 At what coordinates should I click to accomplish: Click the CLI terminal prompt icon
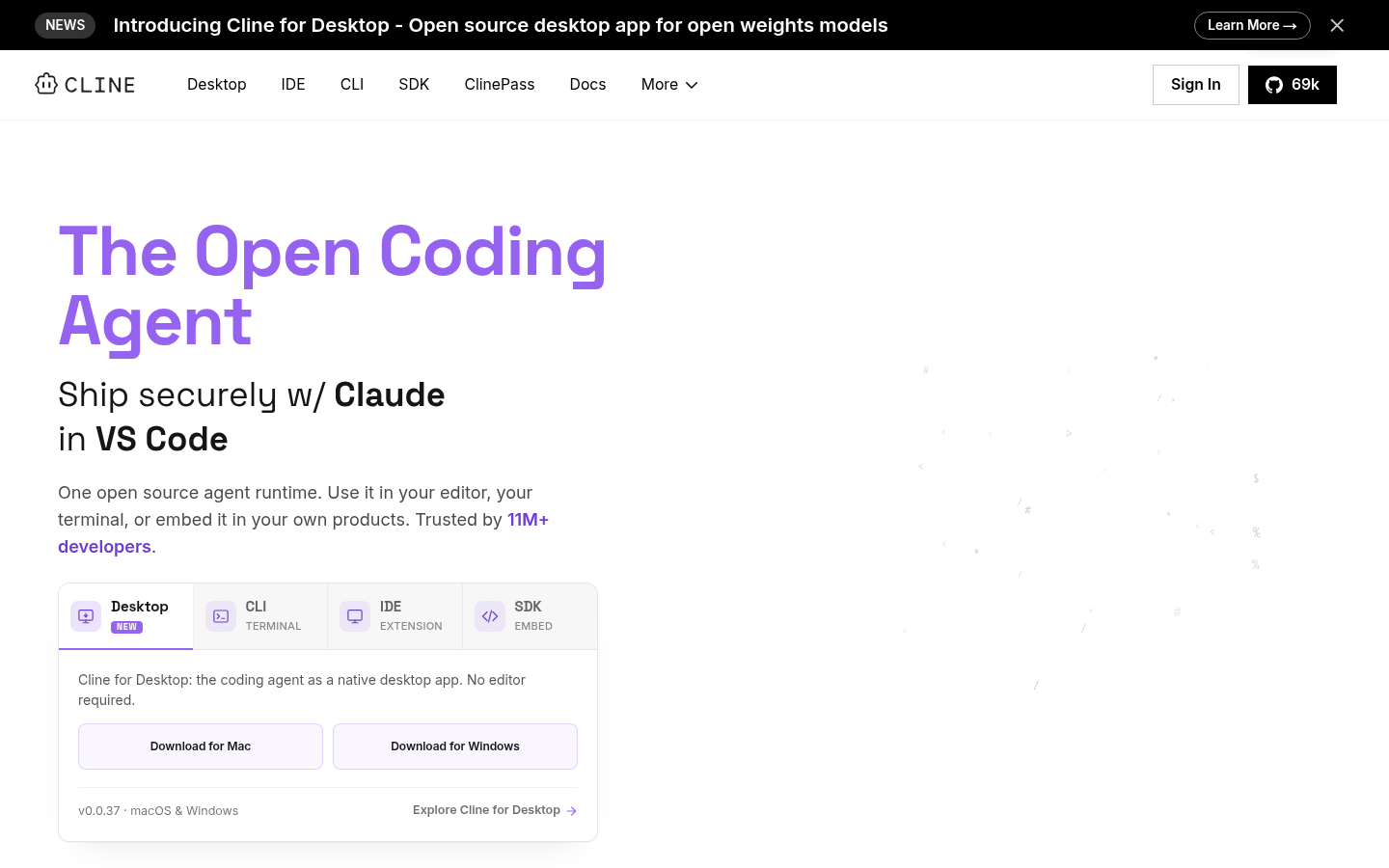(221, 615)
